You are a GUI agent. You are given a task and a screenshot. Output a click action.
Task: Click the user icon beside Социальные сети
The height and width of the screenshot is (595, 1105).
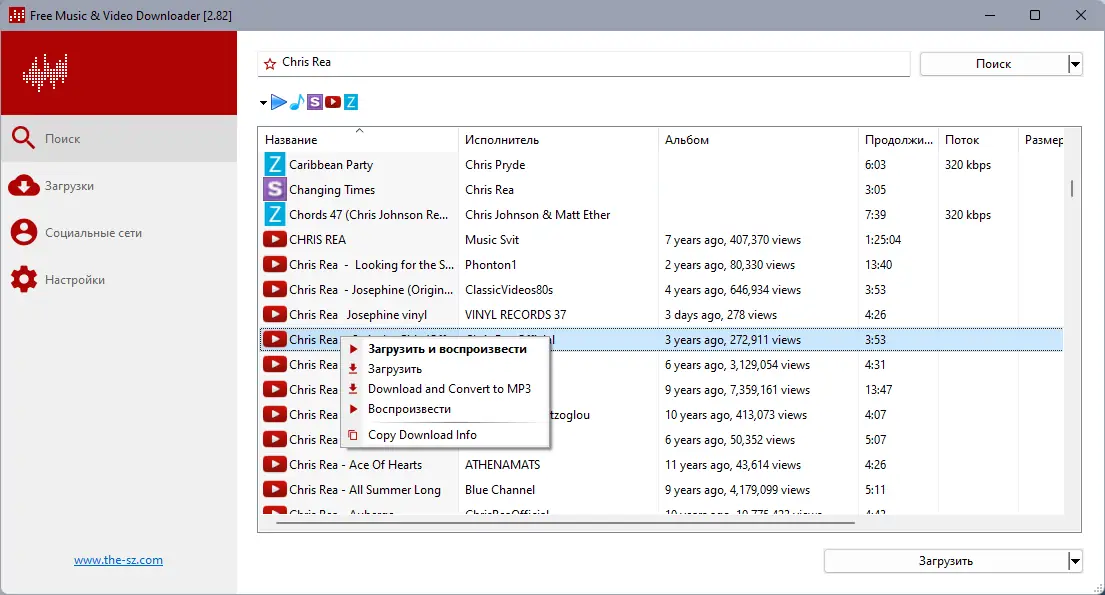pyautogui.click(x=23, y=232)
